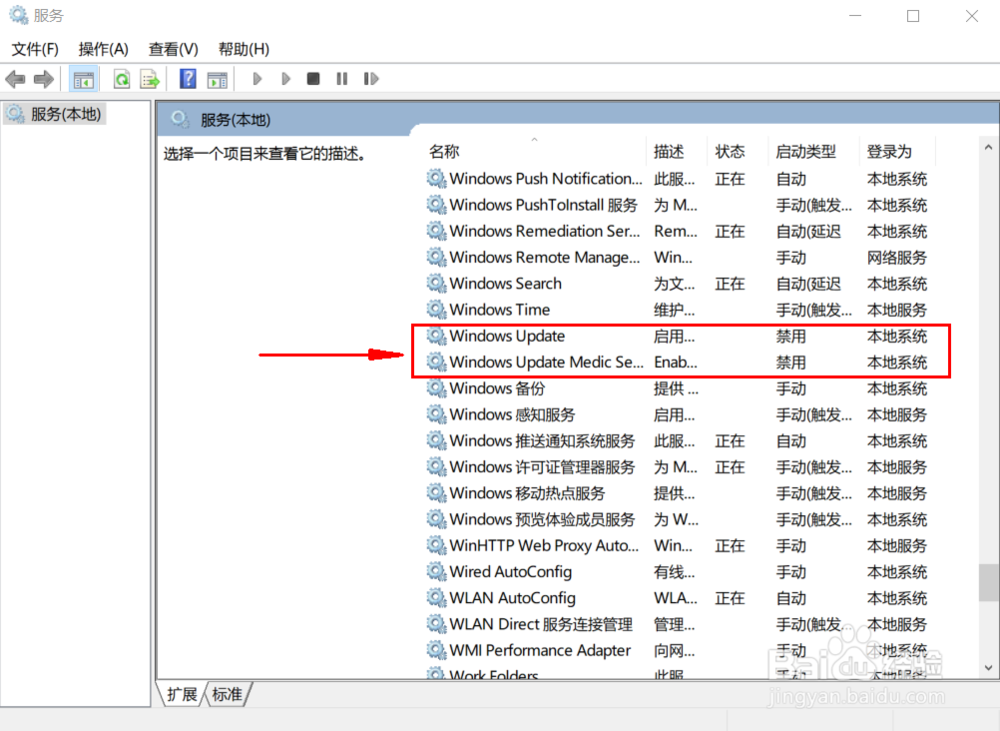Select the Windows Time service
Screen dimensions: 1000x731
tap(499, 309)
